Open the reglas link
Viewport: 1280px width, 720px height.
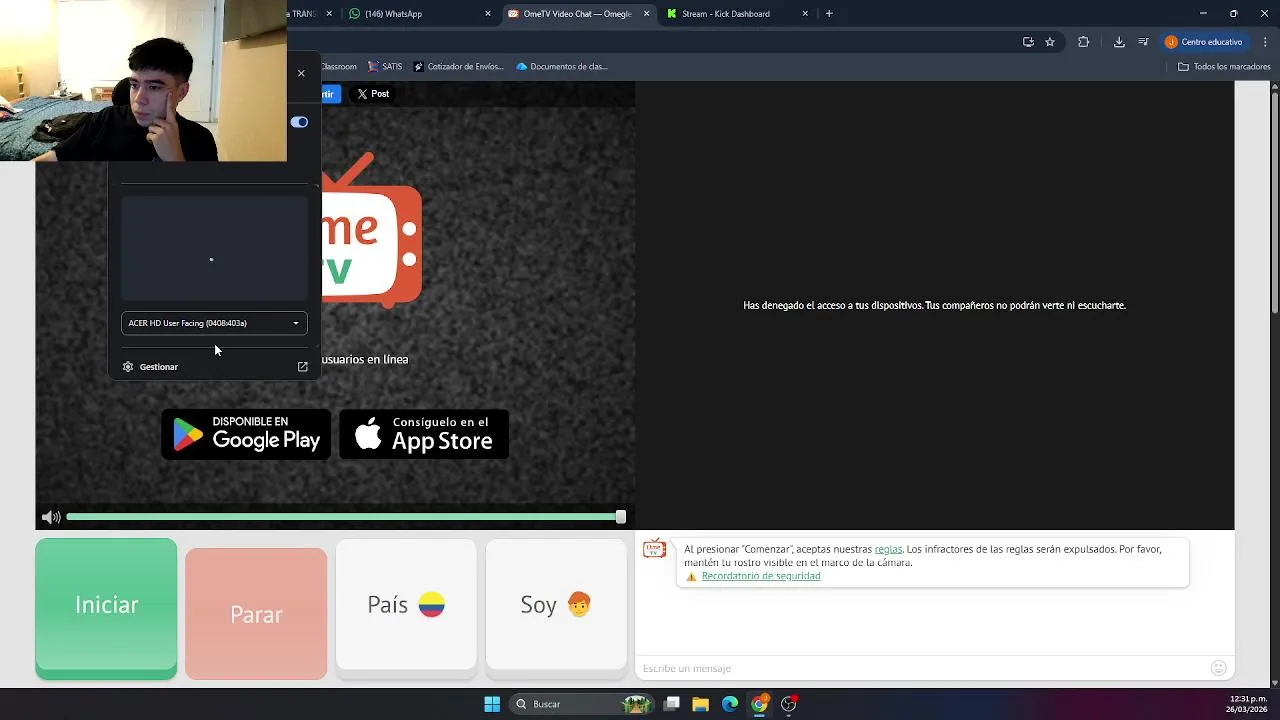tap(888, 549)
